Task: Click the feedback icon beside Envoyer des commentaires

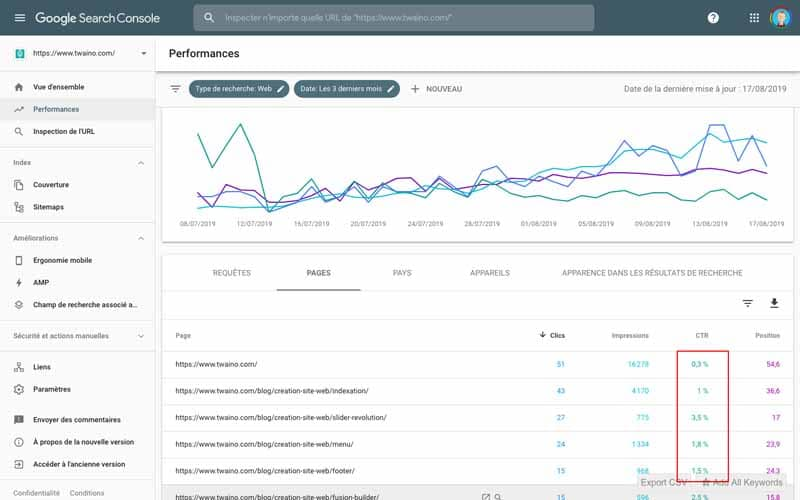Action: 19,420
